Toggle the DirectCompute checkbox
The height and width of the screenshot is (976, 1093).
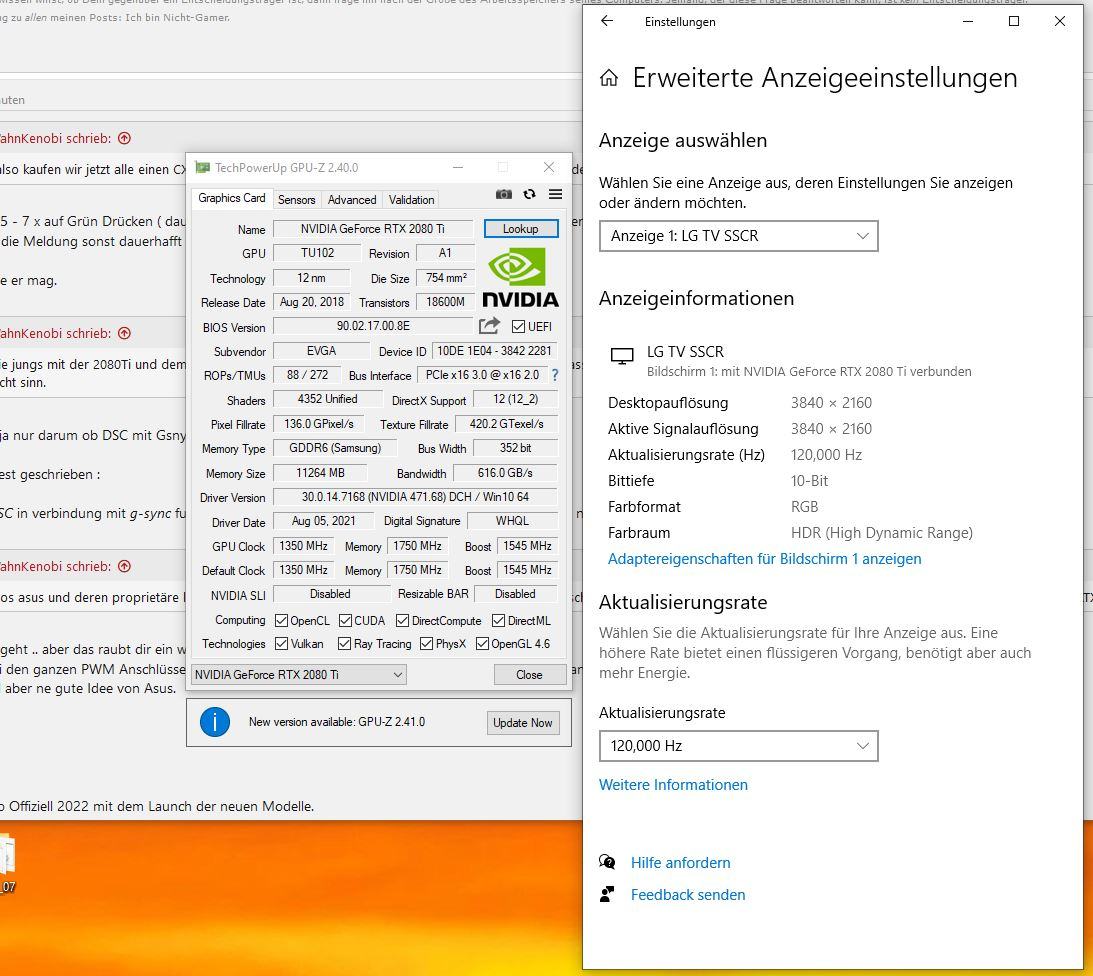(402, 620)
